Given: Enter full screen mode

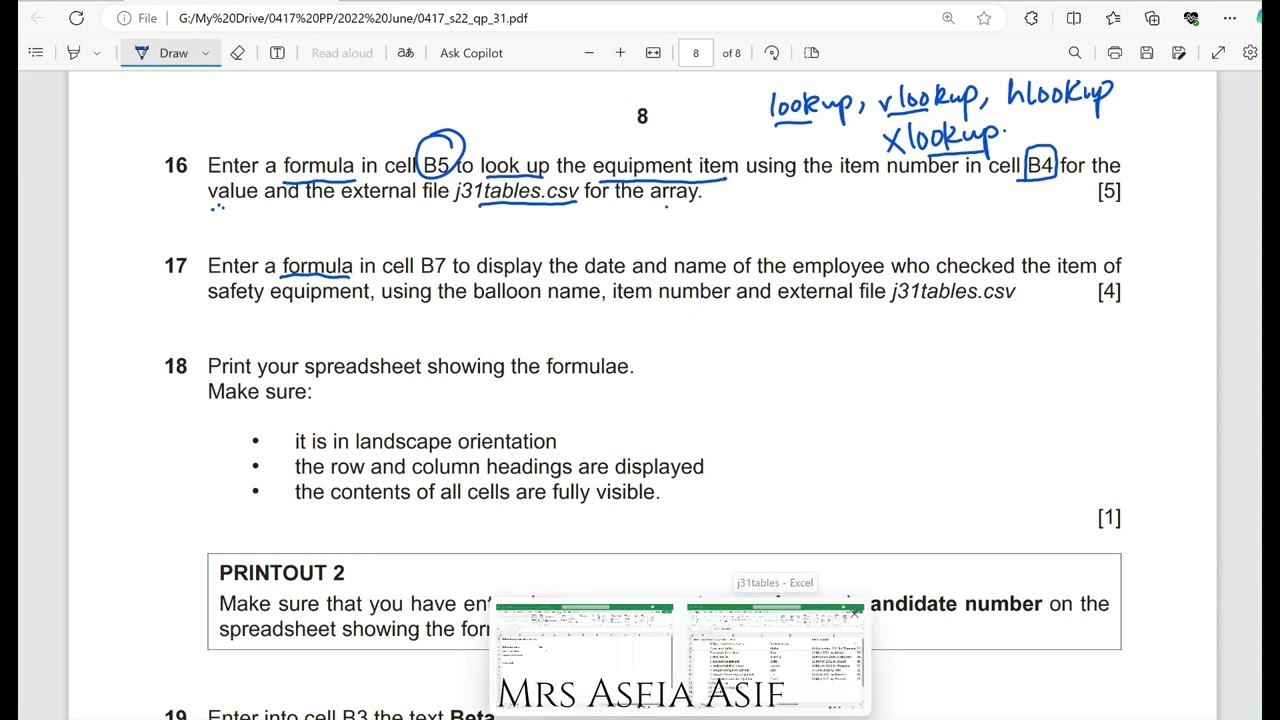Looking at the screenshot, I should (1218, 53).
